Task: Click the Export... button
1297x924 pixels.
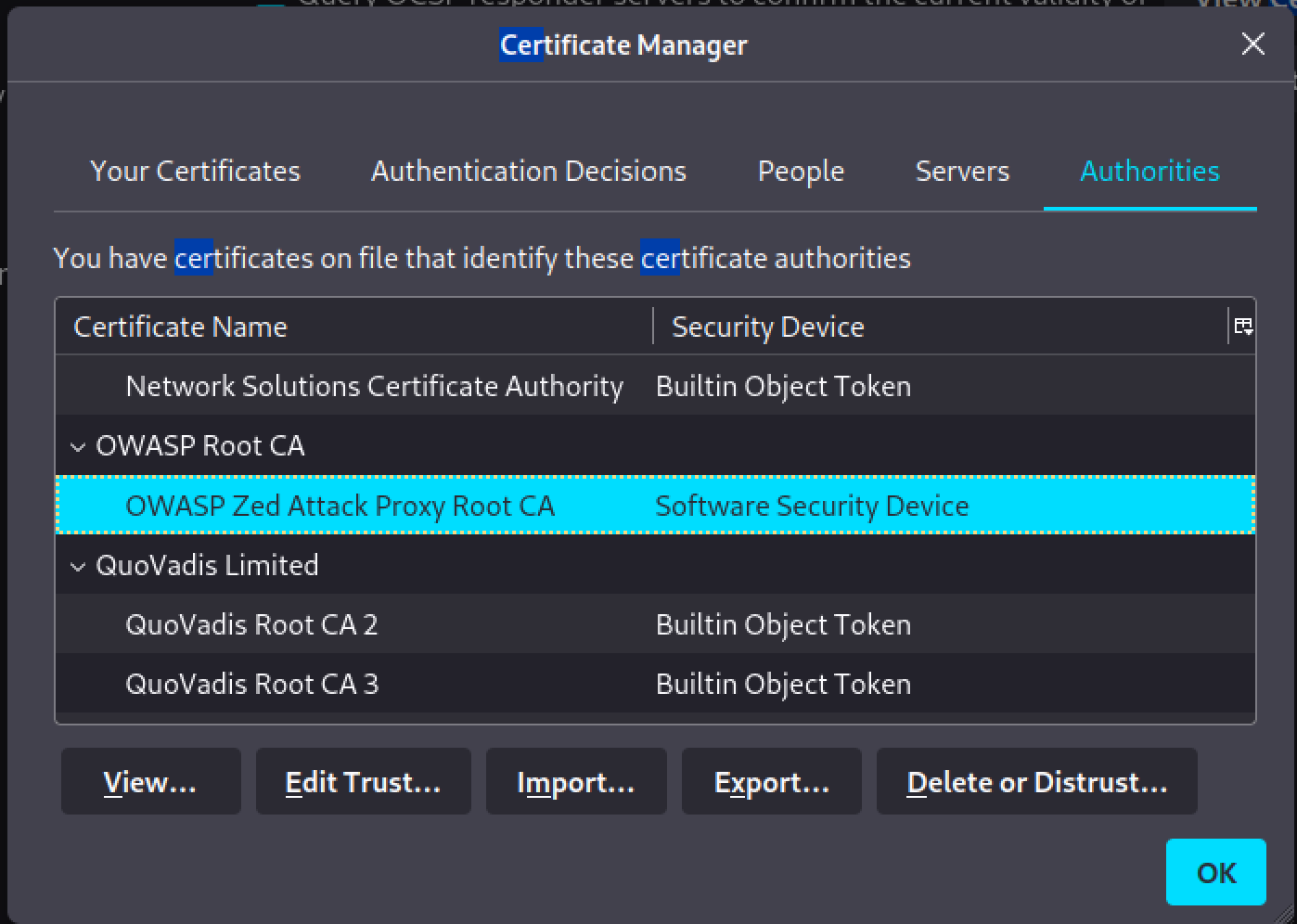Action: pyautogui.click(x=771, y=782)
